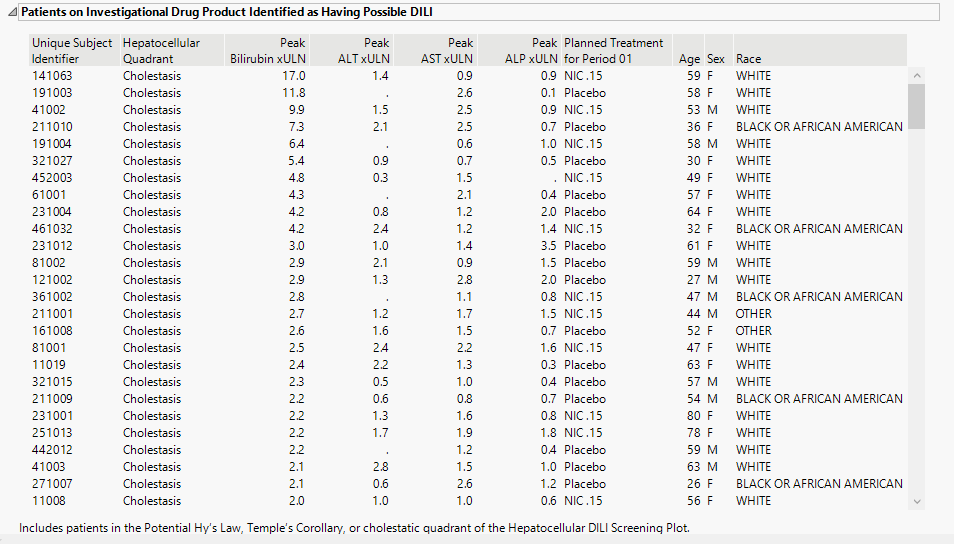Click the Age column header
The image size is (954, 544).
click(x=688, y=59)
